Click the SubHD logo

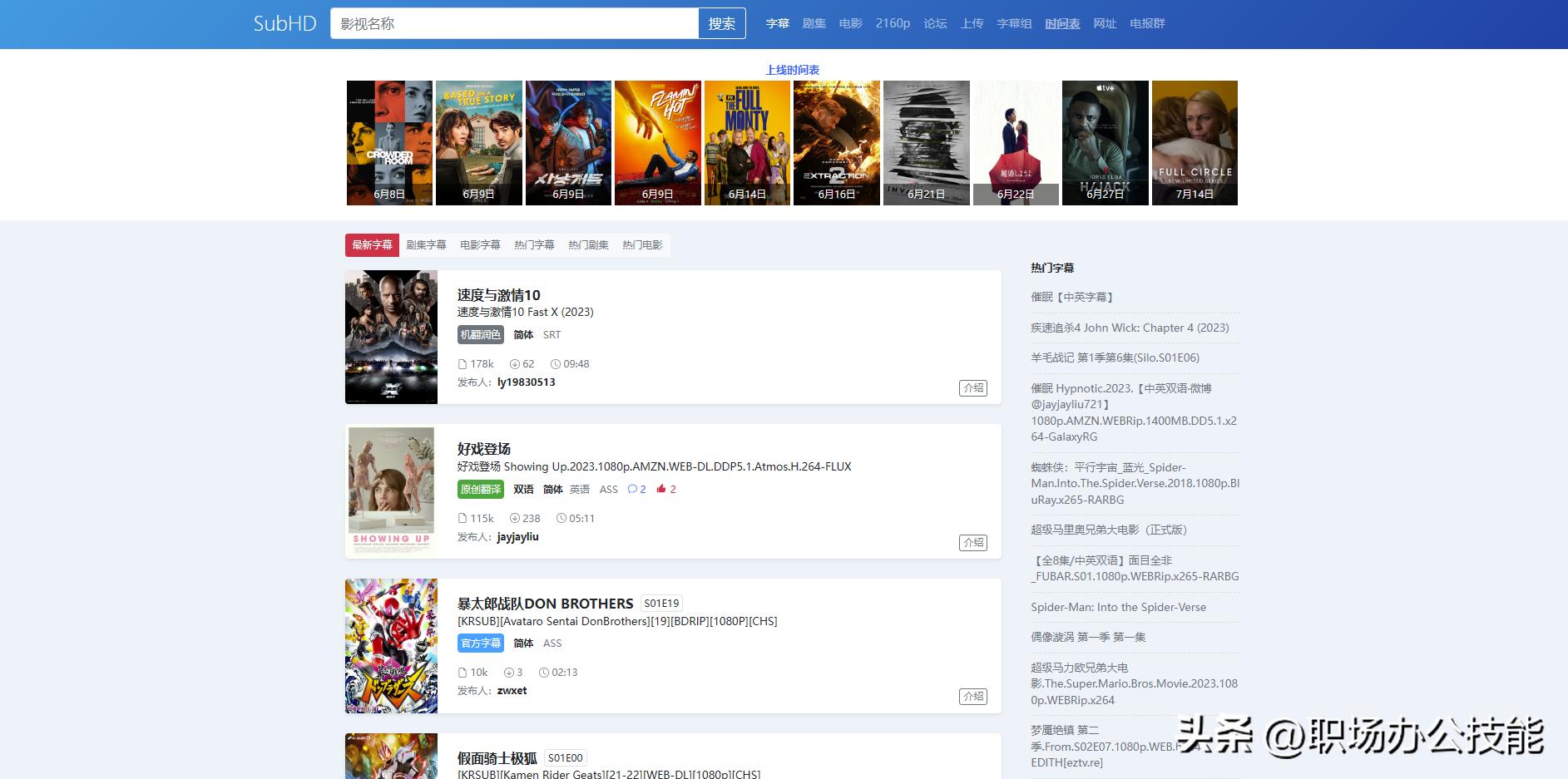click(284, 23)
